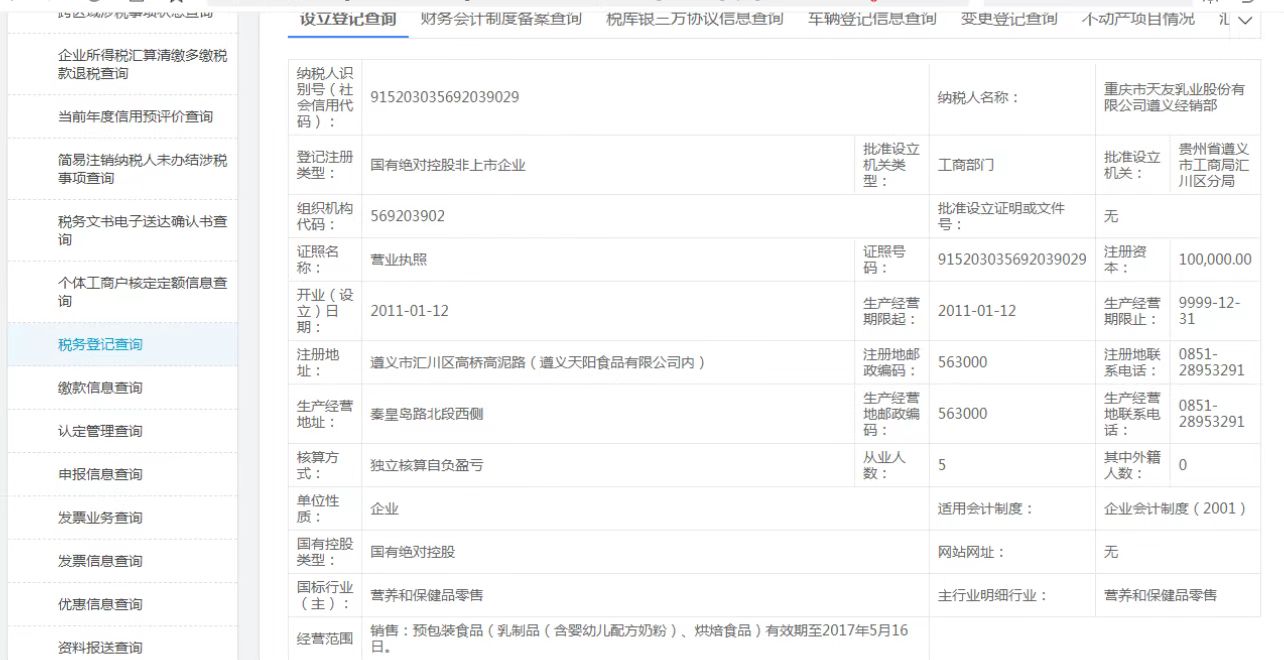The image size is (1284, 660).
Task: Open the 财务会计制度备案查询 tab
Action: coord(501,19)
